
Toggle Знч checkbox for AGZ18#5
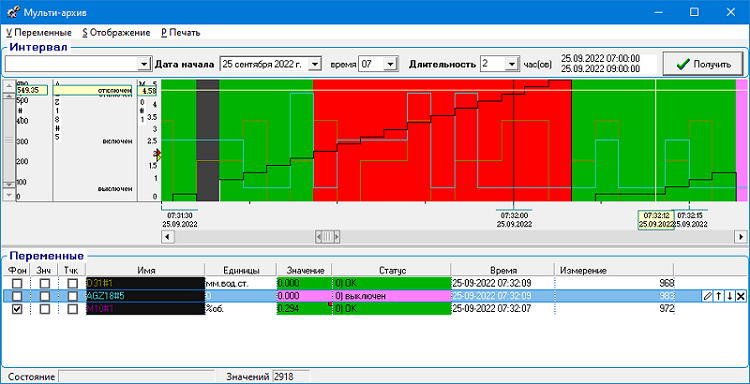pyautogui.click(x=44, y=296)
